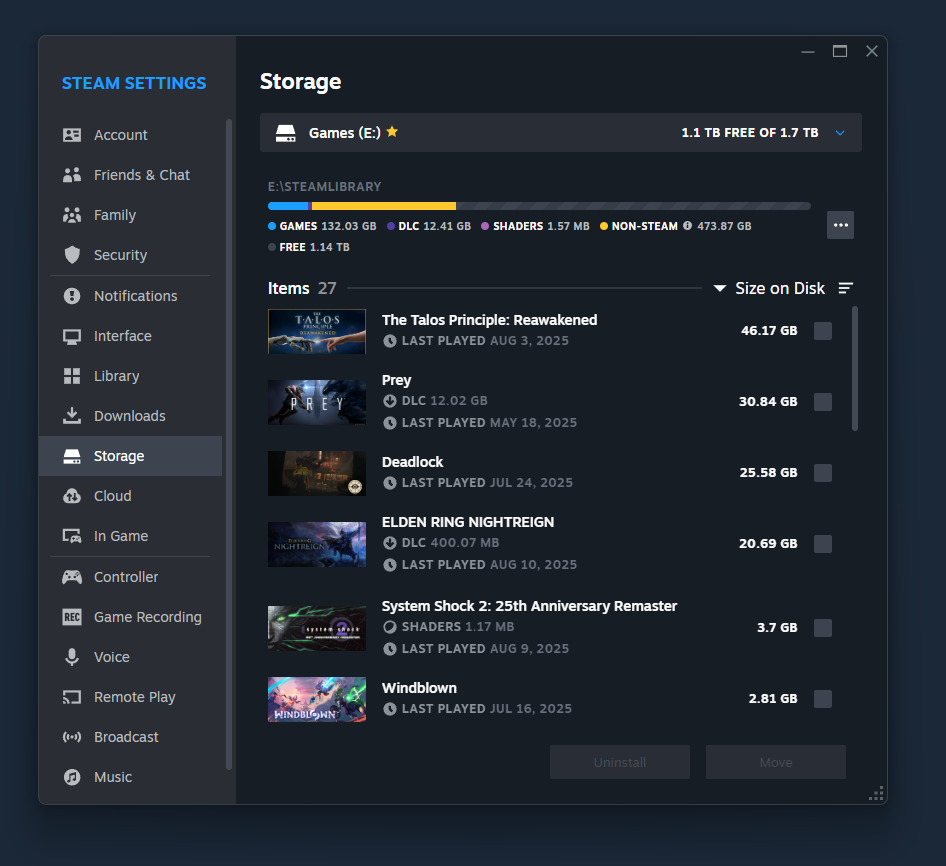Viewport: 946px width, 866px height.
Task: Click the '46.17 GB' size value
Action: (769, 331)
